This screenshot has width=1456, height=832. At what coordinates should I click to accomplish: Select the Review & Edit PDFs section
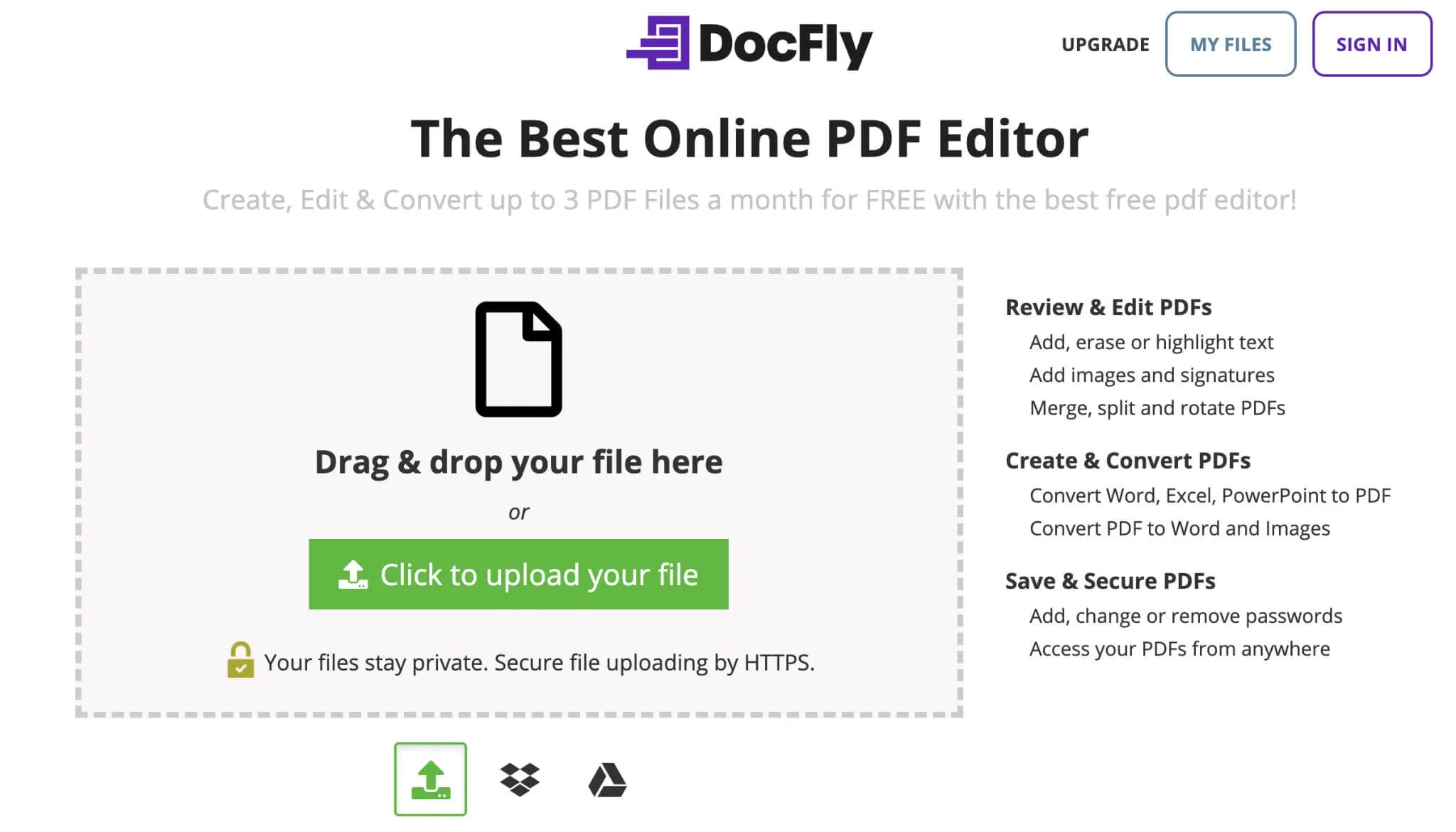(x=1110, y=307)
